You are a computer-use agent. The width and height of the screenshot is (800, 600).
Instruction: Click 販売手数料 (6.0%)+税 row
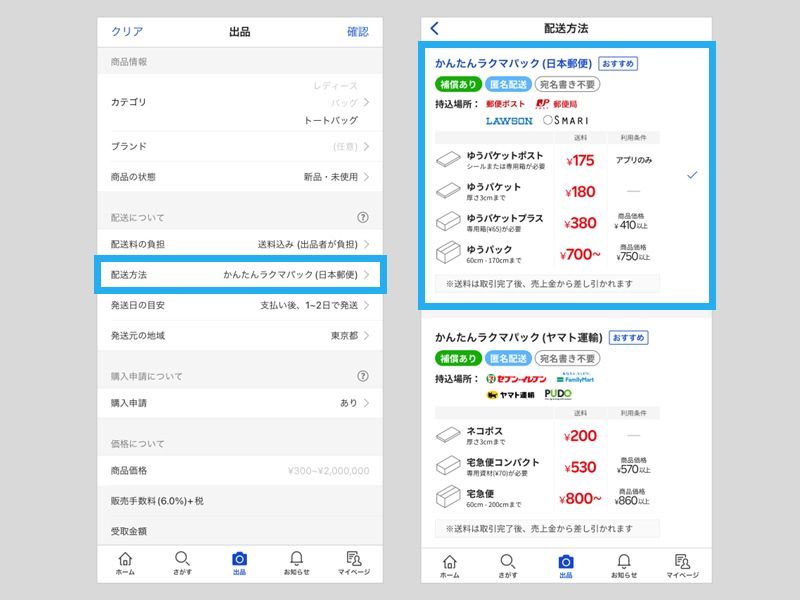(240, 501)
